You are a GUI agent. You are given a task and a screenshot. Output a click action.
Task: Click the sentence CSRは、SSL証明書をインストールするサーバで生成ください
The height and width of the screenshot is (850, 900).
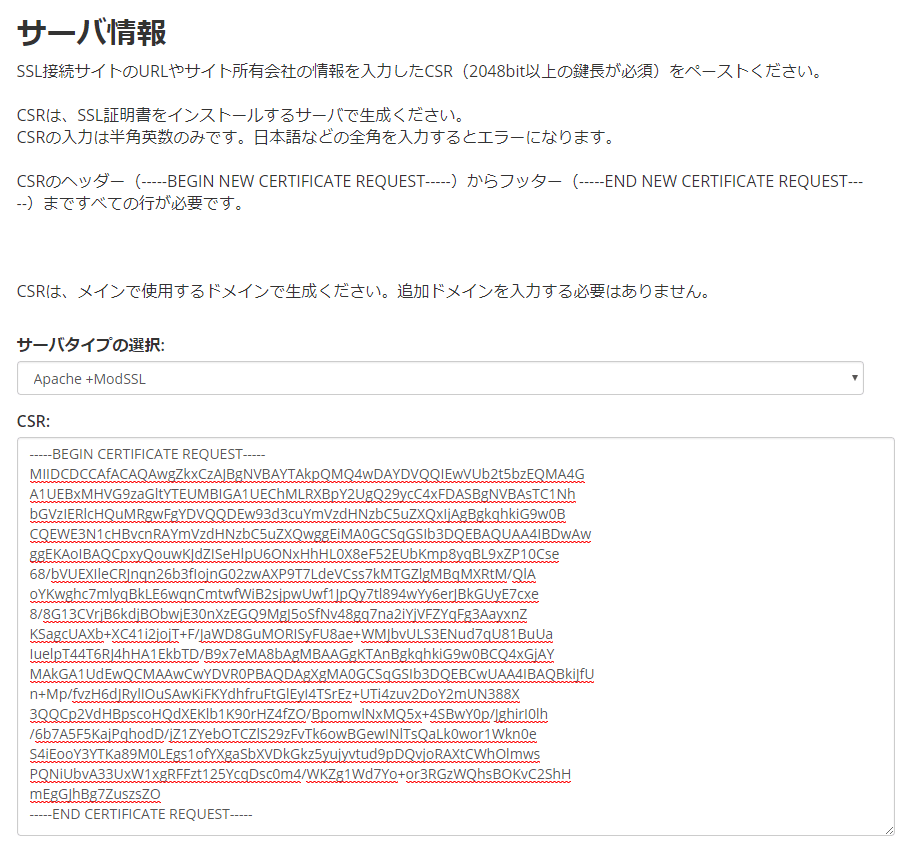(x=241, y=115)
